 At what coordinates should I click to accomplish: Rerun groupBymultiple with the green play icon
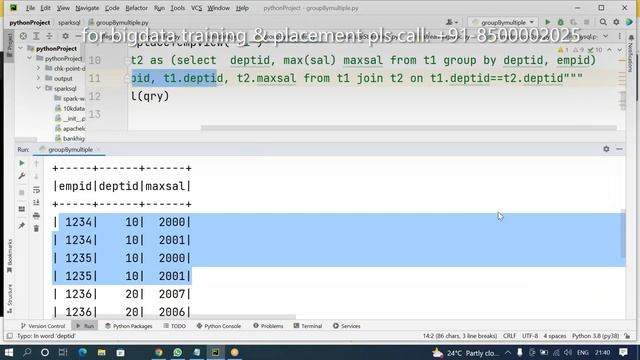point(22,163)
